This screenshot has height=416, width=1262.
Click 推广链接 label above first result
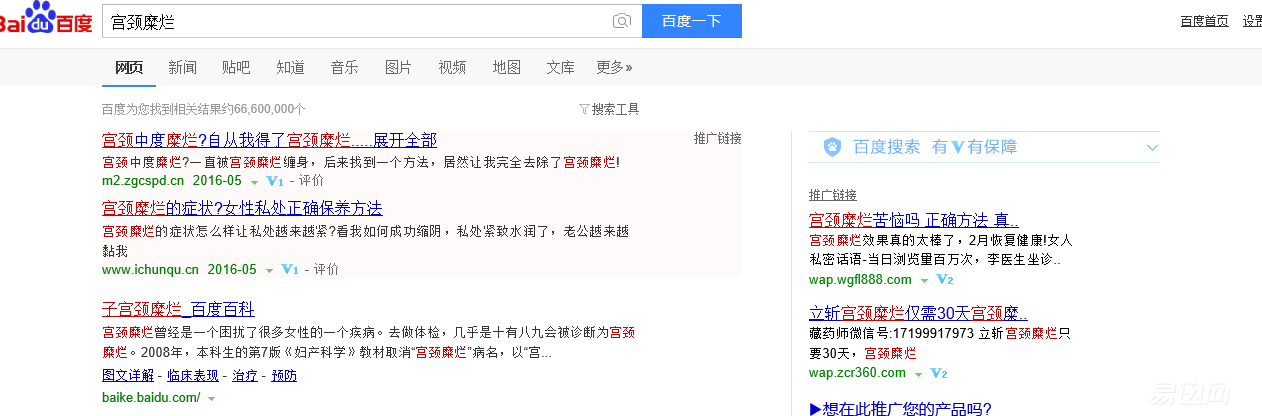tap(718, 138)
